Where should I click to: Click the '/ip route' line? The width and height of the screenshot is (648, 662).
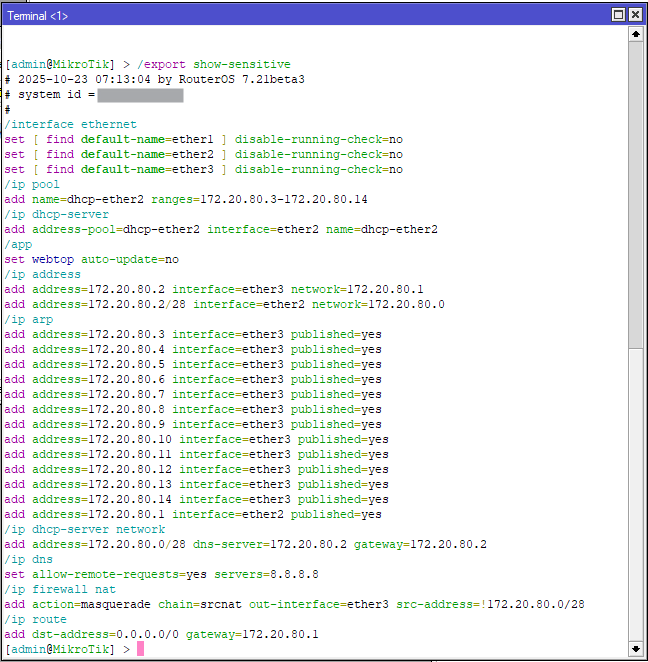(35, 619)
